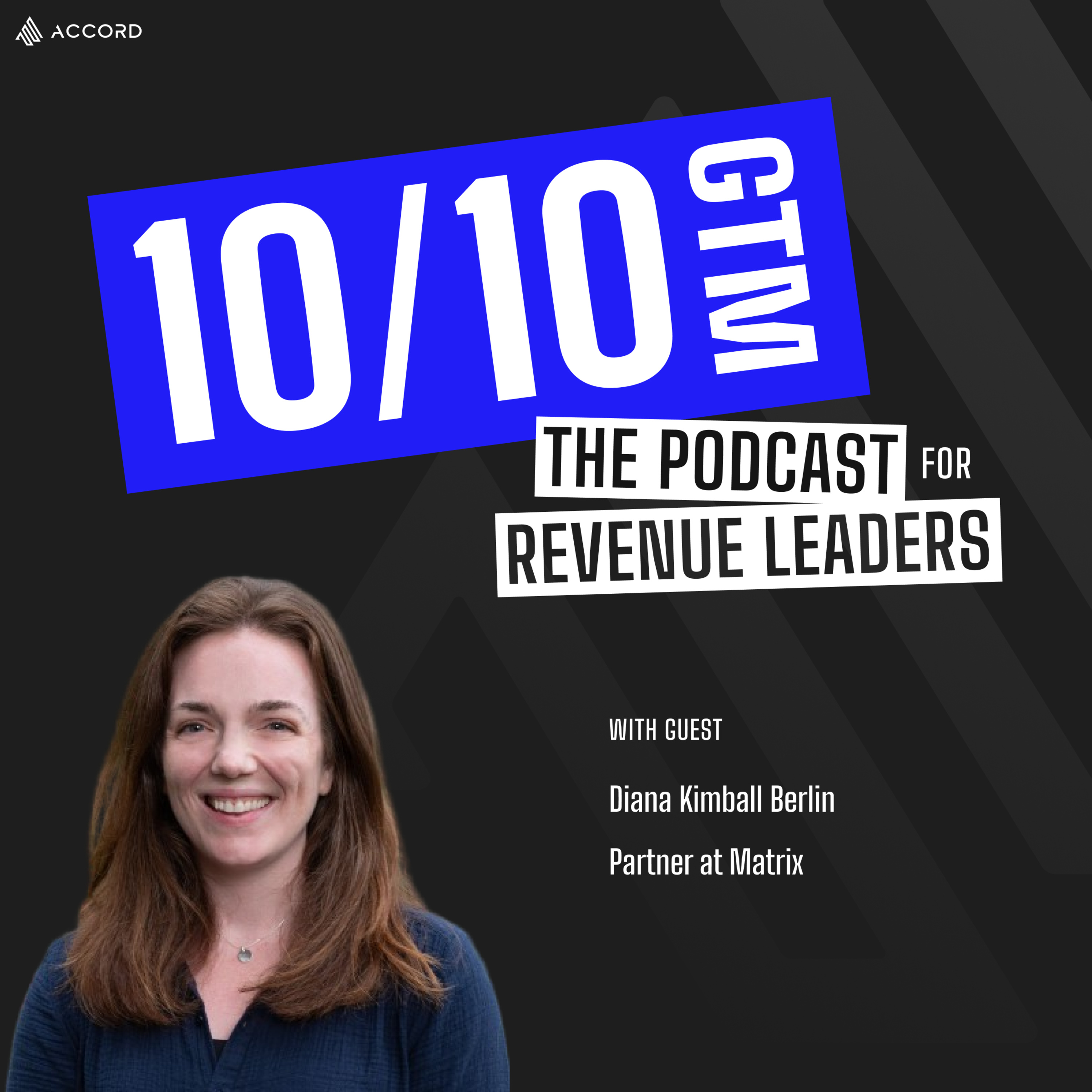This screenshot has width=1092, height=1092.
Task: Click the REVENUE LEADERS headline
Action: coord(749,547)
